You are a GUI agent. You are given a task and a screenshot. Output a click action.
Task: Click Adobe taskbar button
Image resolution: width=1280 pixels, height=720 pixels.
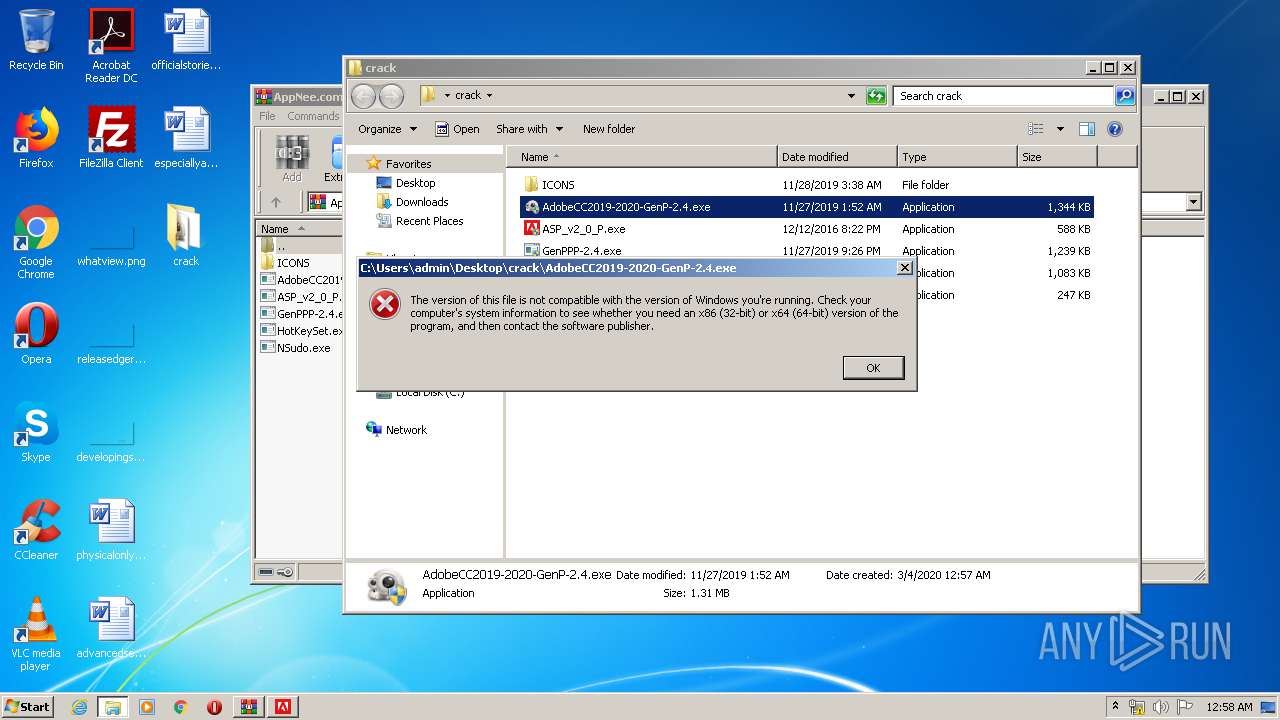click(x=283, y=707)
